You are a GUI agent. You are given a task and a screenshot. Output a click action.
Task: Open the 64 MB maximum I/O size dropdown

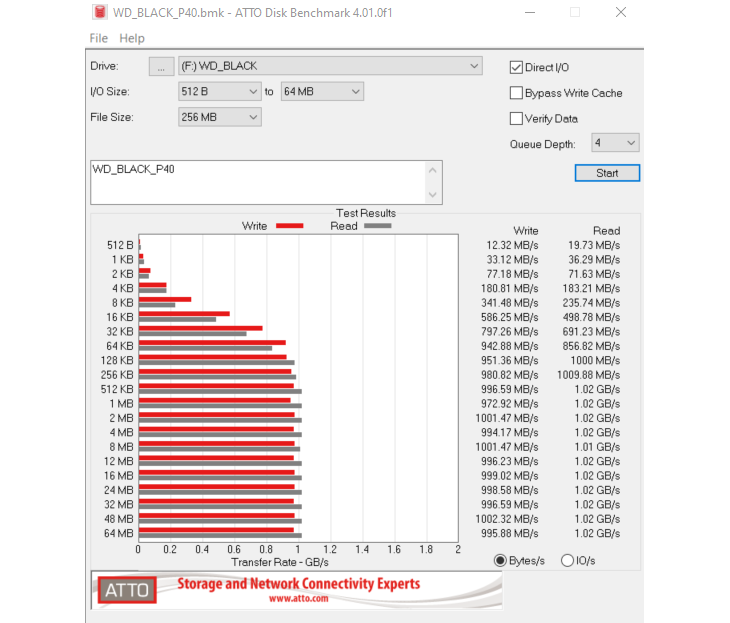click(x=322, y=92)
